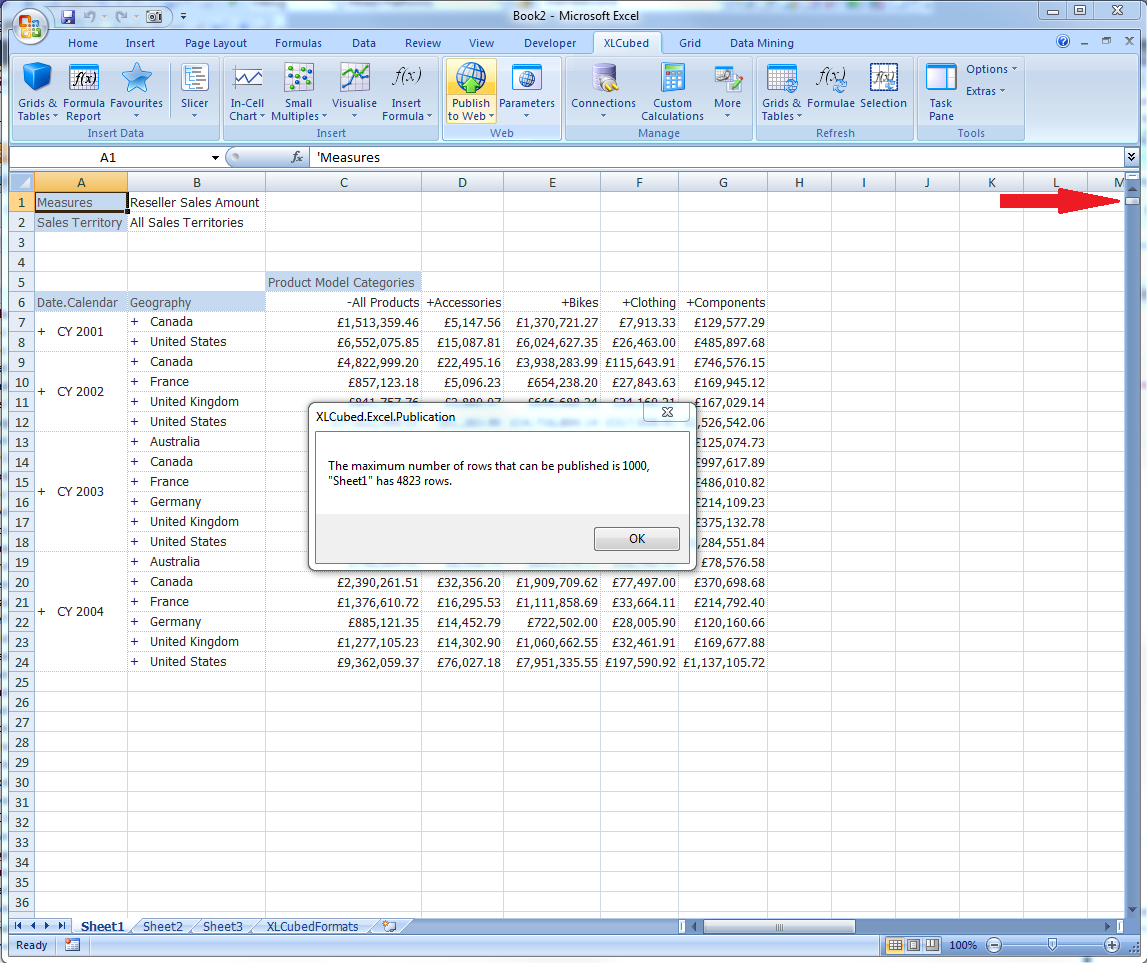Insert a Formula Report
The image size is (1147, 963).
coord(83,91)
